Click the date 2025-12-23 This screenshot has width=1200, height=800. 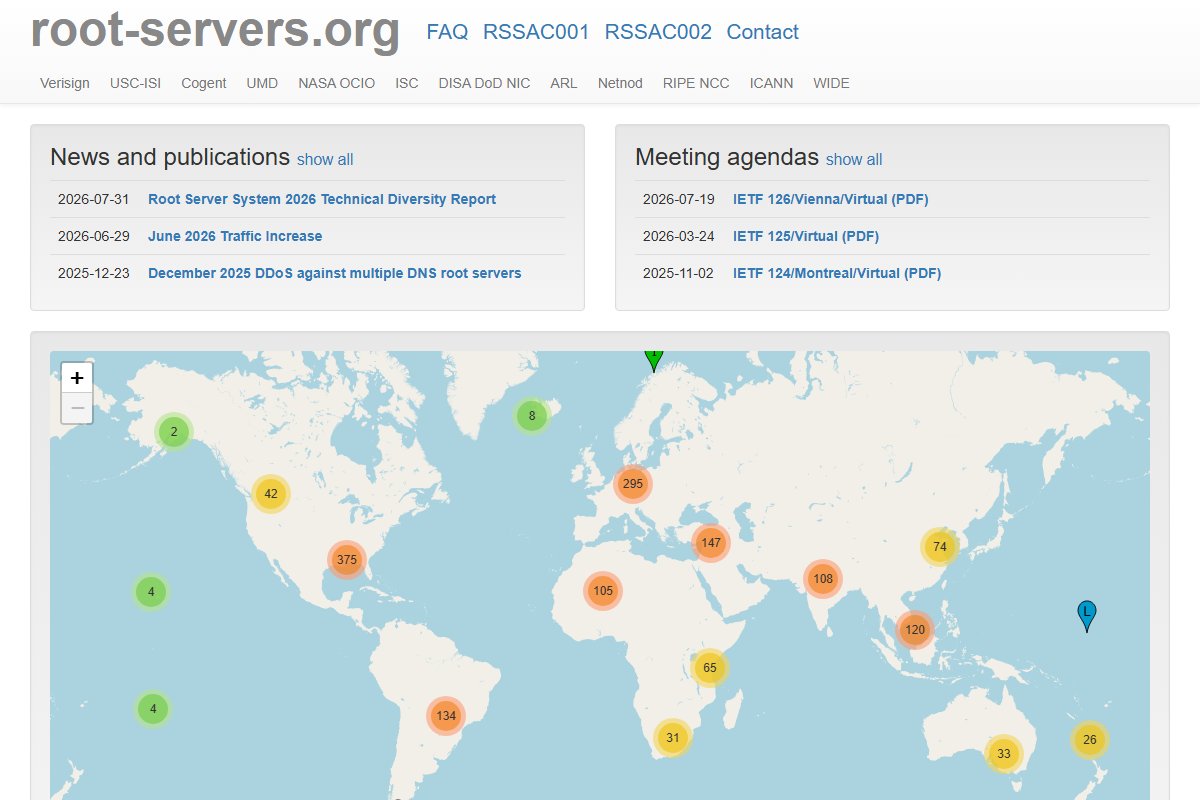pyautogui.click(x=94, y=273)
